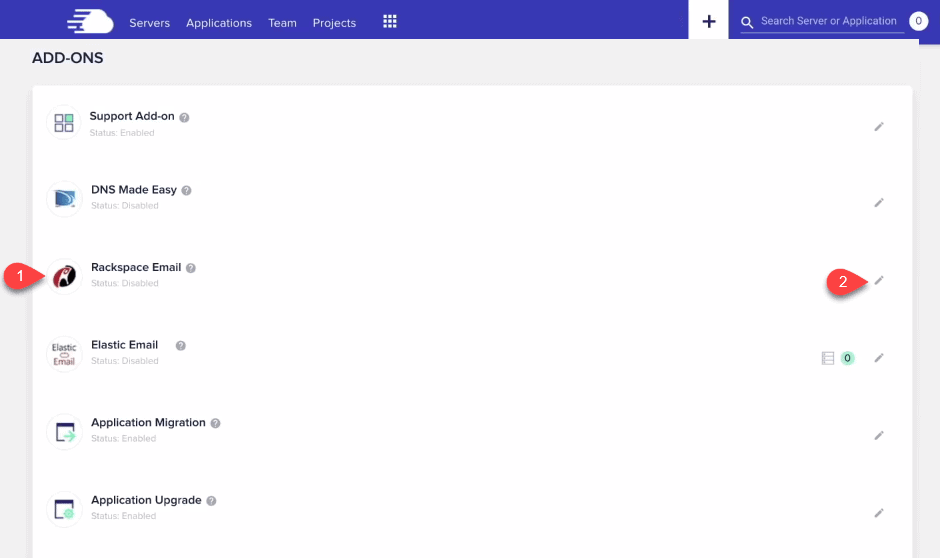Open the Elastic Email list icon
Viewport: 940px width, 558px height.
pos(828,358)
